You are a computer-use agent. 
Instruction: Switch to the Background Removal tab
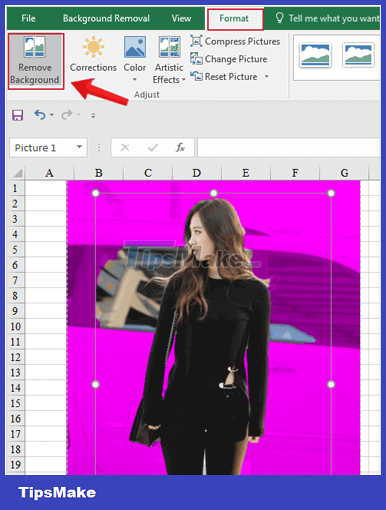coord(106,18)
